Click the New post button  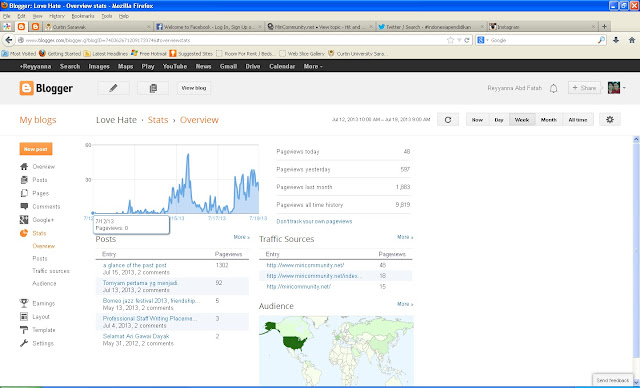click(36, 149)
